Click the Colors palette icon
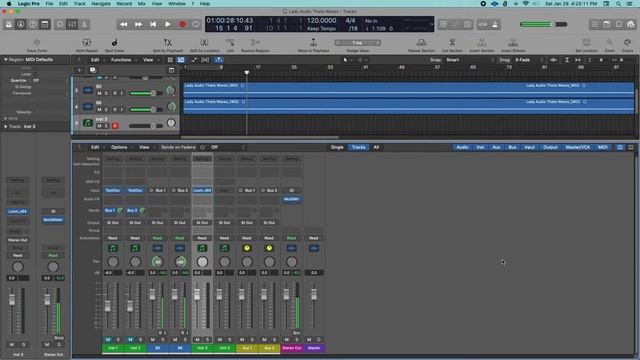This screenshot has height=360, width=640. (x=627, y=42)
